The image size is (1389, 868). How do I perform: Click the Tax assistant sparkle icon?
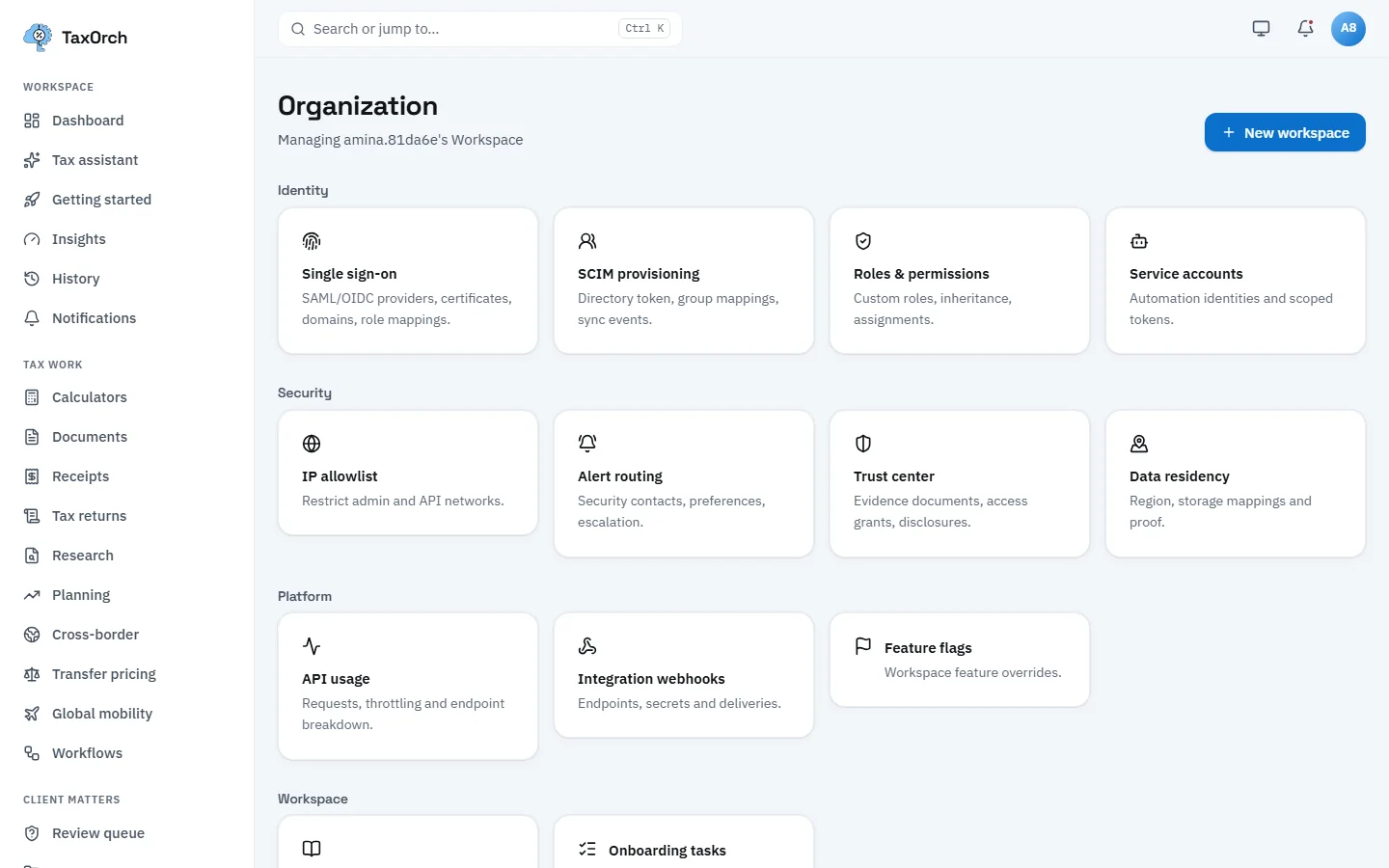[32, 160]
